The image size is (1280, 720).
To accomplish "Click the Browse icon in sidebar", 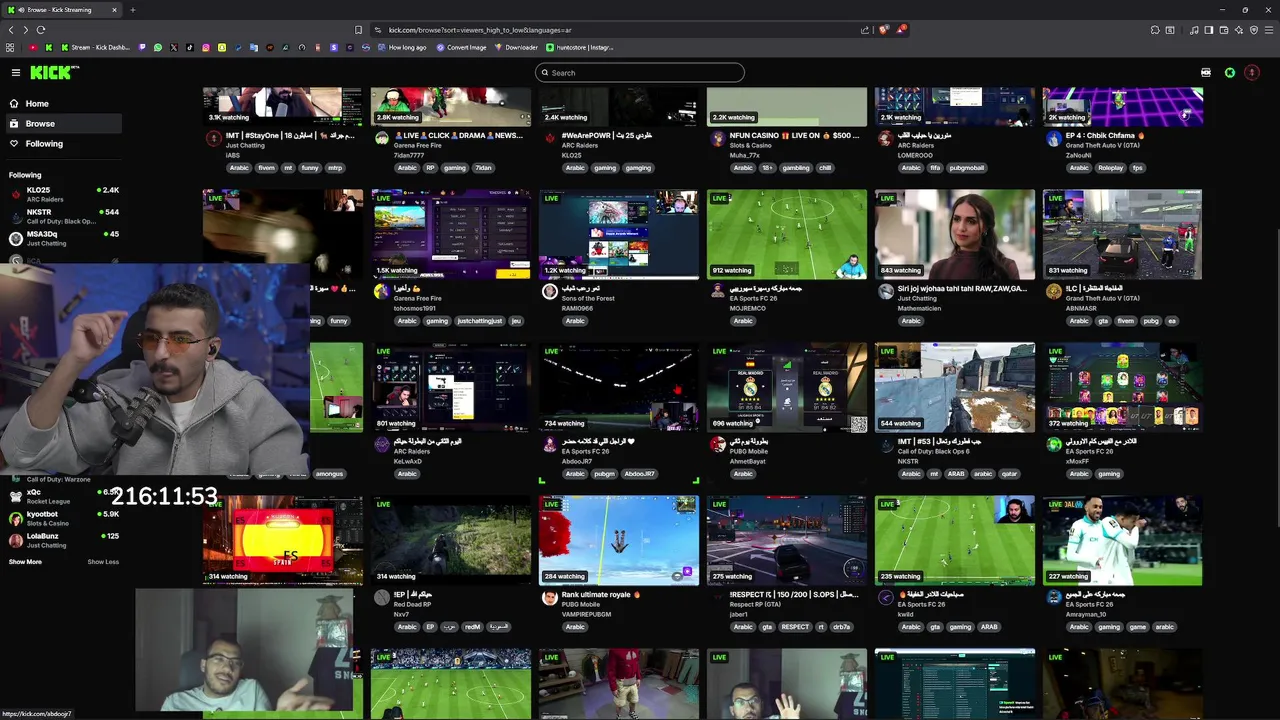I will pyautogui.click(x=14, y=124).
